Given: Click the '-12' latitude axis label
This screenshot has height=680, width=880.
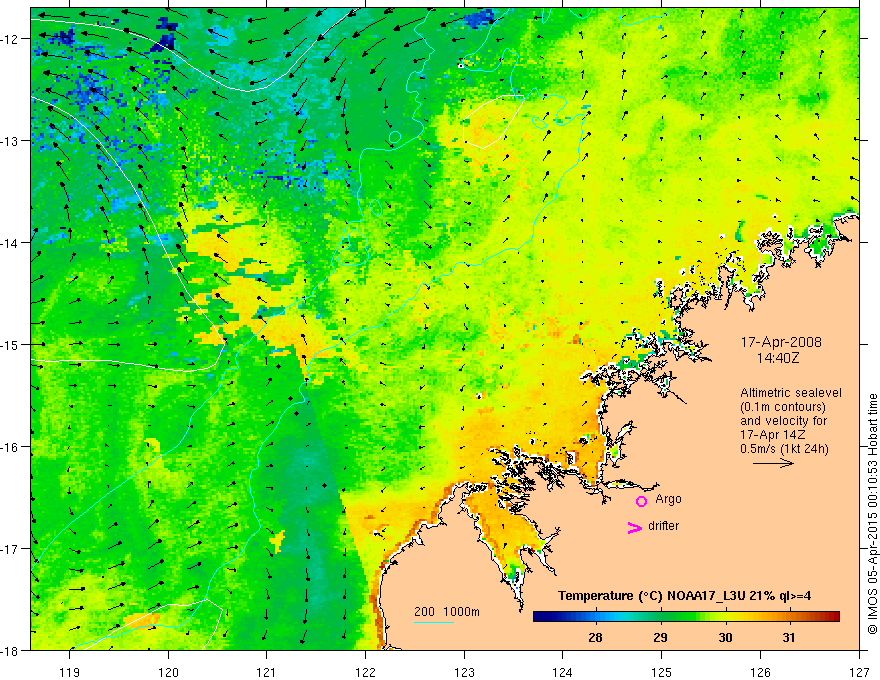Looking at the screenshot, I should [x=10, y=39].
